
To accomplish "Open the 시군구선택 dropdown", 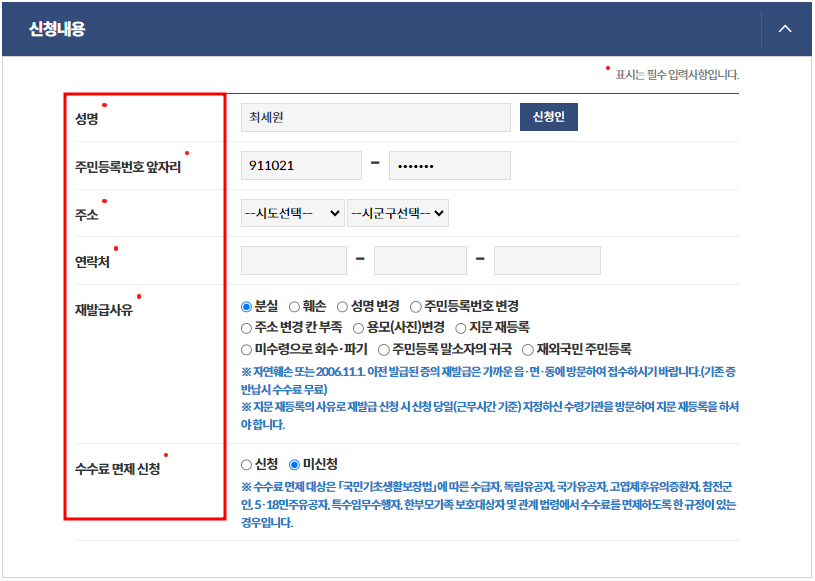I will (x=395, y=212).
